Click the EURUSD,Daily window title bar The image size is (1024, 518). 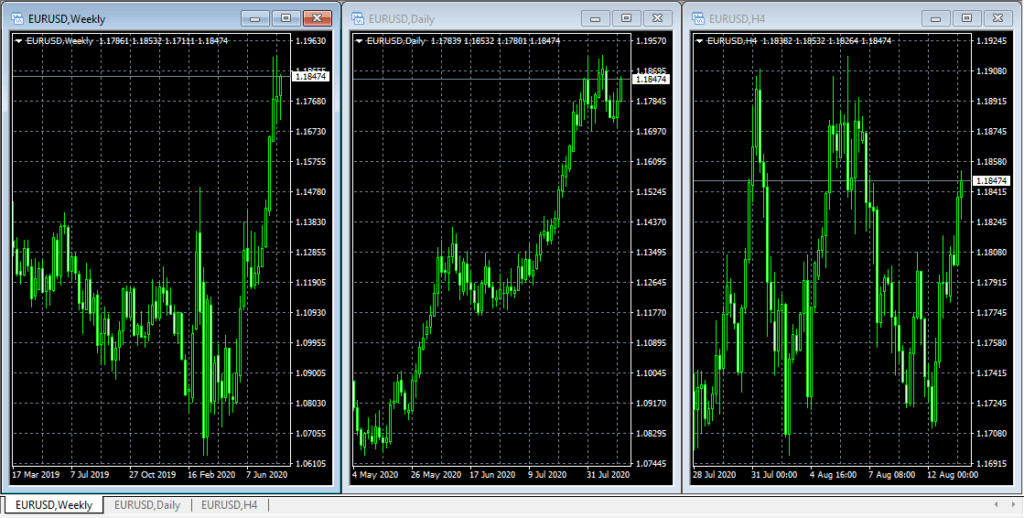(480, 18)
